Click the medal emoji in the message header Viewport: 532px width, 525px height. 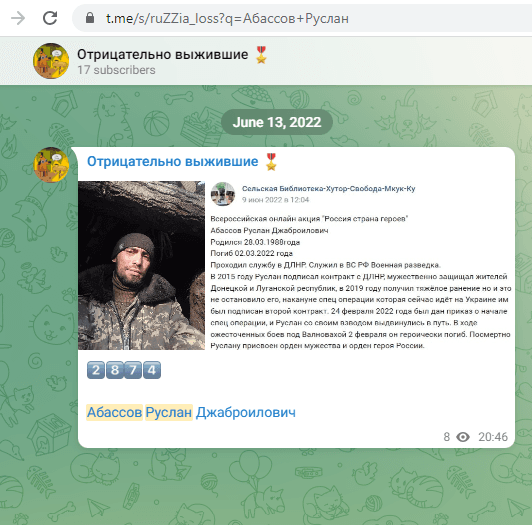271,162
